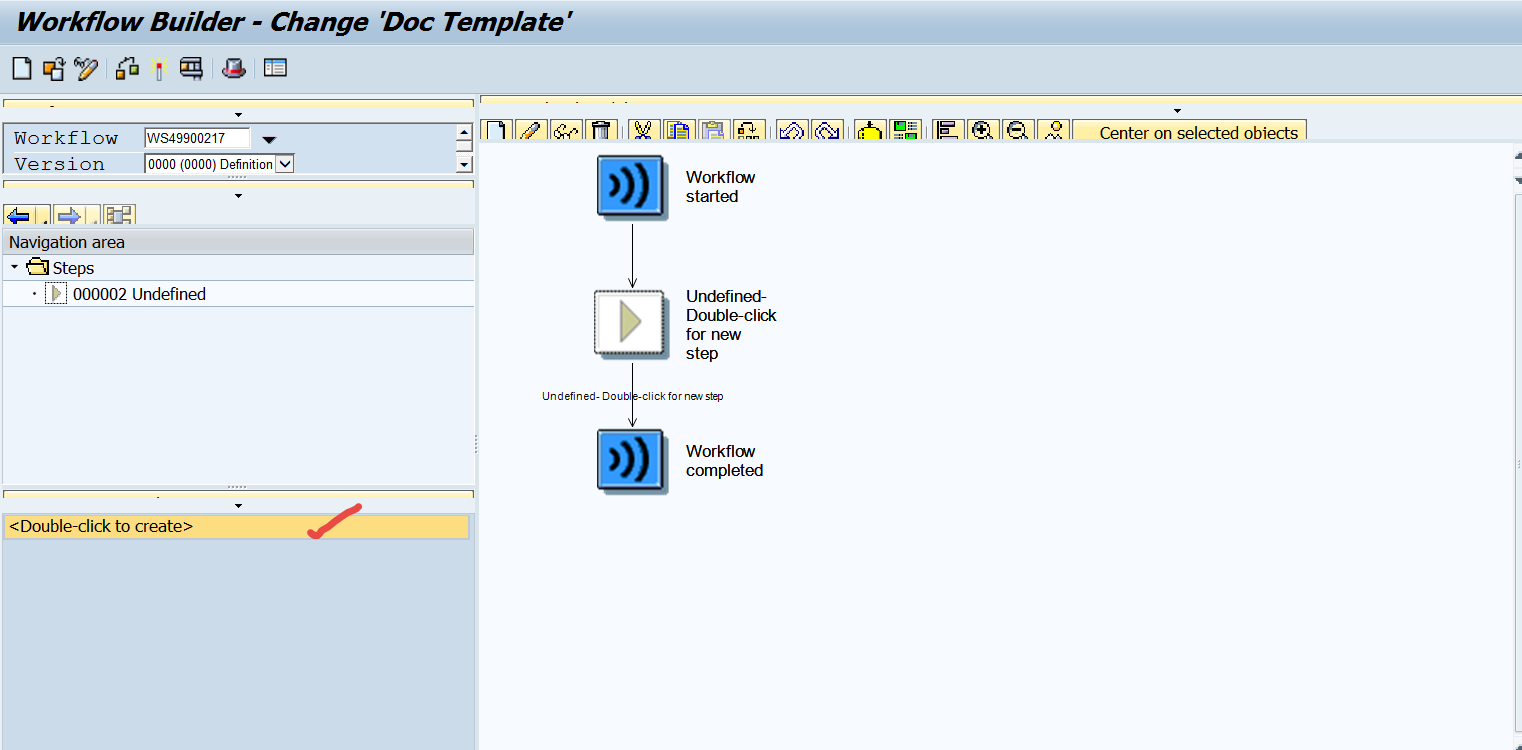
Task: Click the back navigation arrow above Navigation area
Action: click(17, 214)
